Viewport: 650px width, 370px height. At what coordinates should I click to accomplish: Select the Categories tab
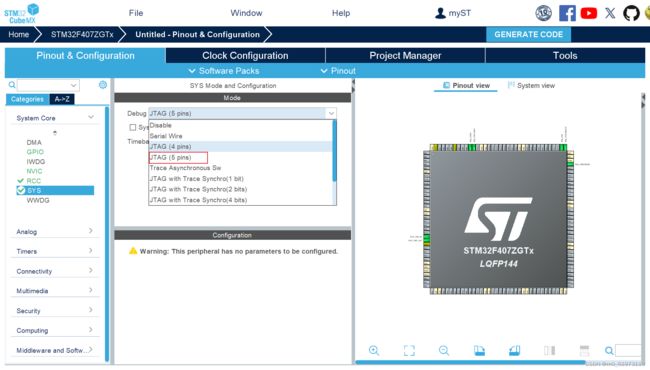pos(27,99)
